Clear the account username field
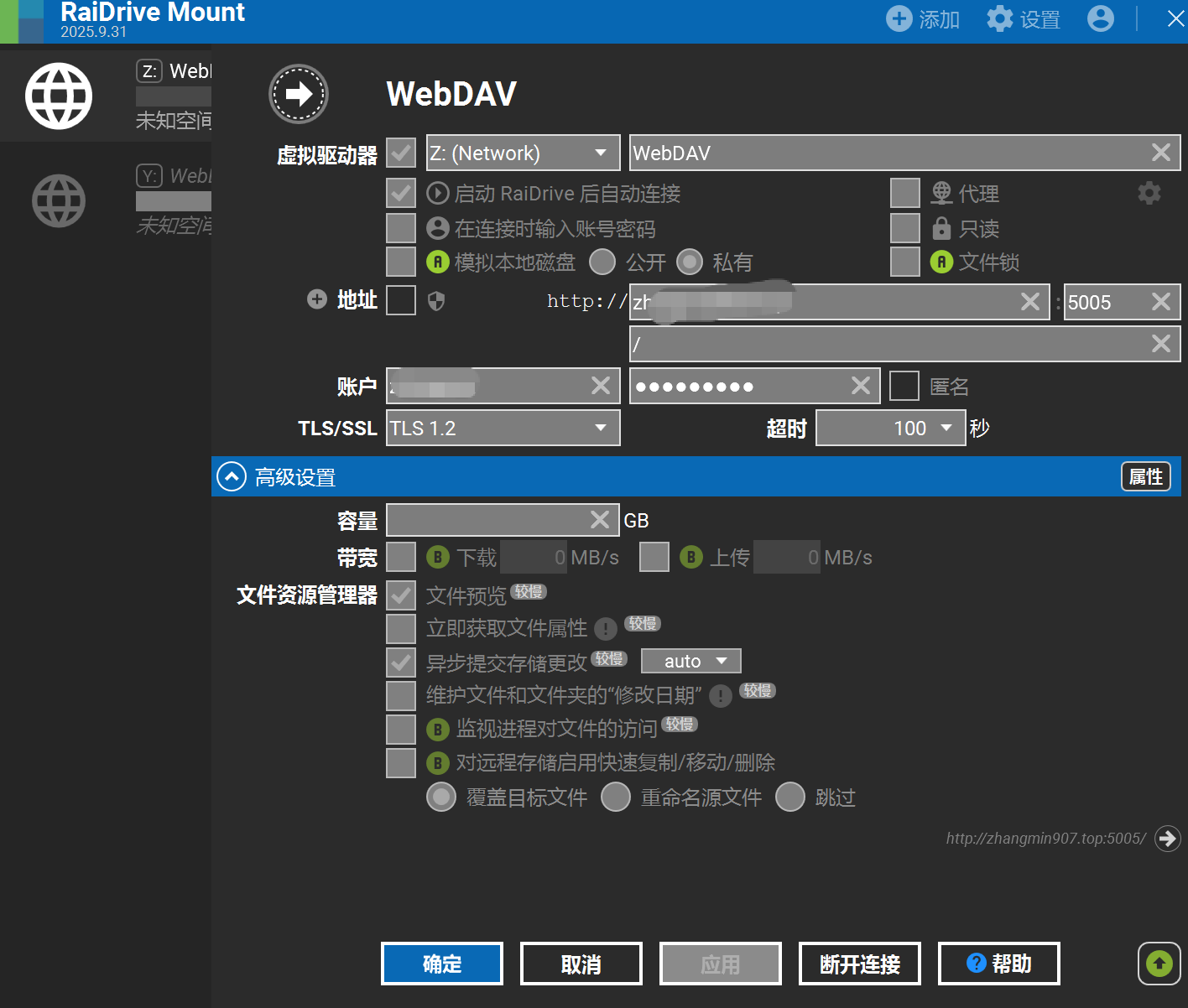Viewport: 1188px width, 1008px height. pos(601,385)
